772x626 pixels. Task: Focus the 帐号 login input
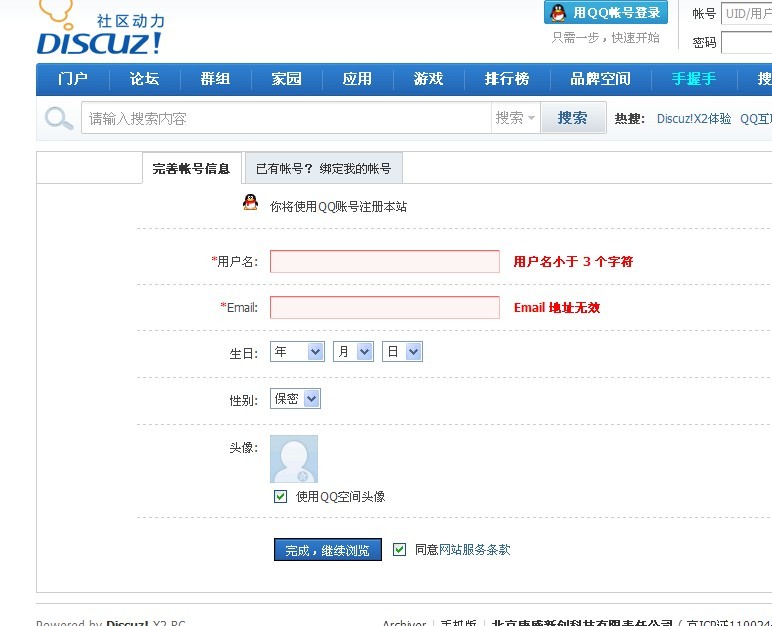(746, 13)
